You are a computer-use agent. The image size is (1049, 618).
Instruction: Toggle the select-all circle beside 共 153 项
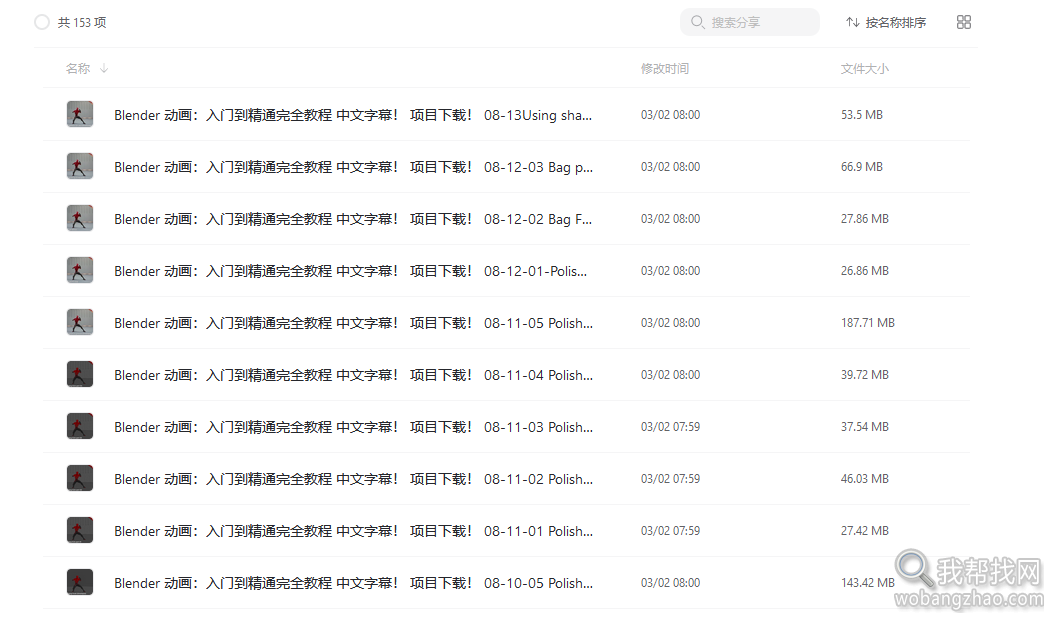[x=42, y=22]
